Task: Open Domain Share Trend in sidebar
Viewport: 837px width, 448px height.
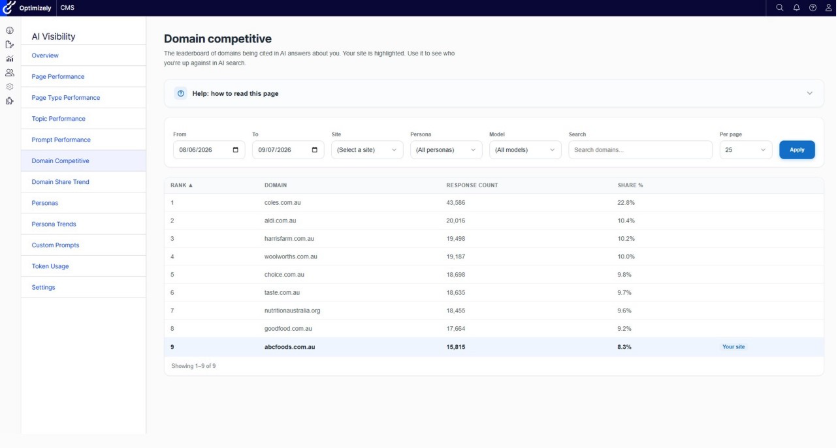Action: 60,182
